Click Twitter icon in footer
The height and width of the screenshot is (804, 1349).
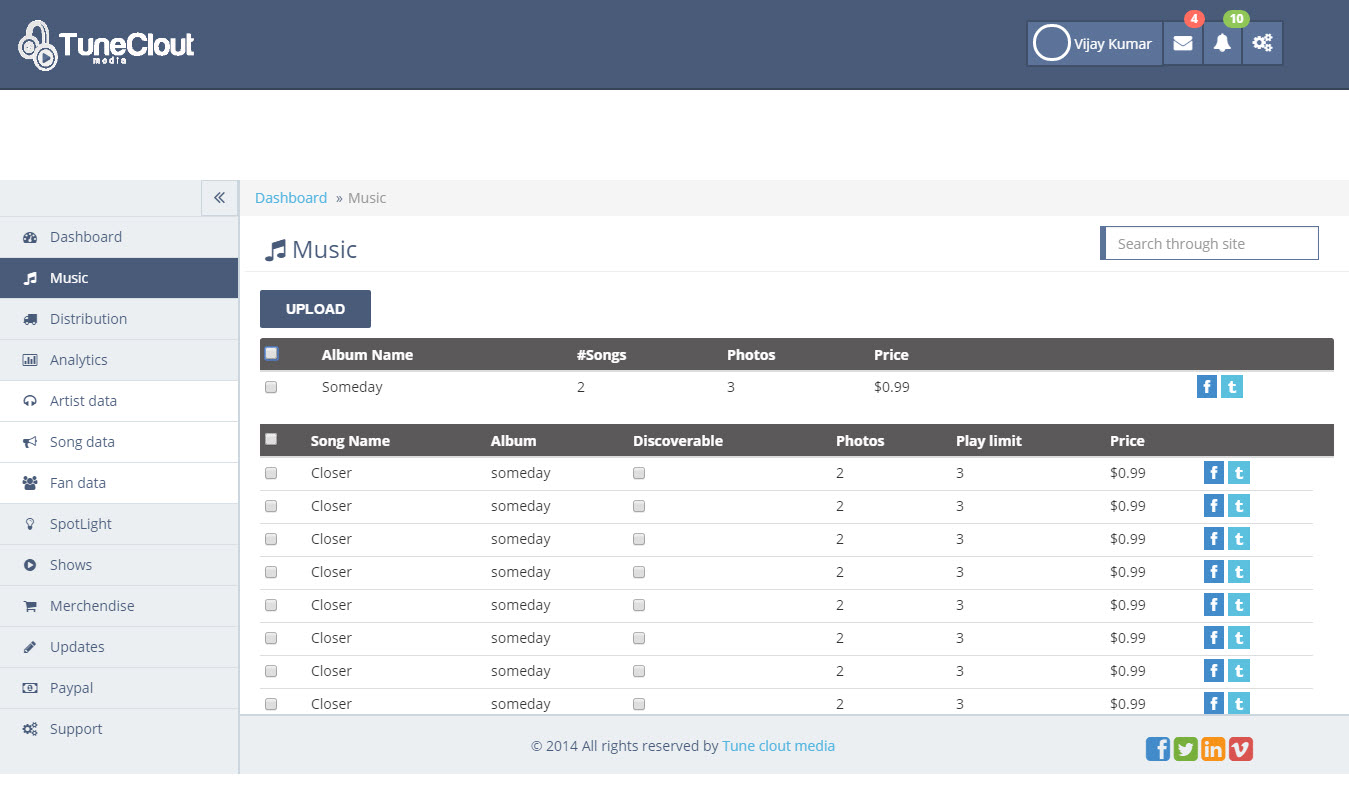tap(1186, 748)
